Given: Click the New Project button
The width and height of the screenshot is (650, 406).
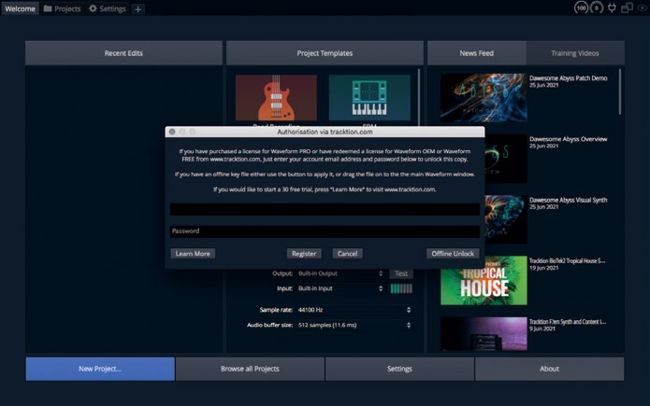Looking at the screenshot, I should click(x=100, y=369).
